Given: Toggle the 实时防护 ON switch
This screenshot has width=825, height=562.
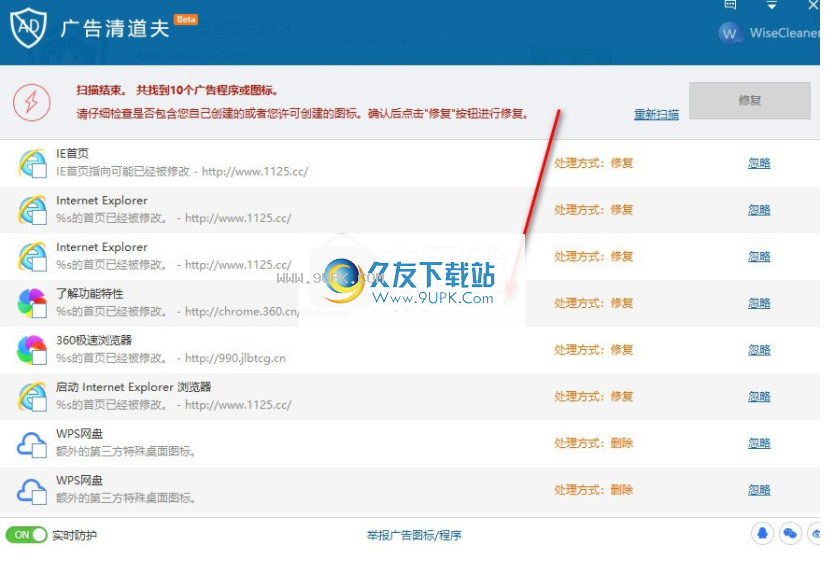Looking at the screenshot, I should 26,535.
